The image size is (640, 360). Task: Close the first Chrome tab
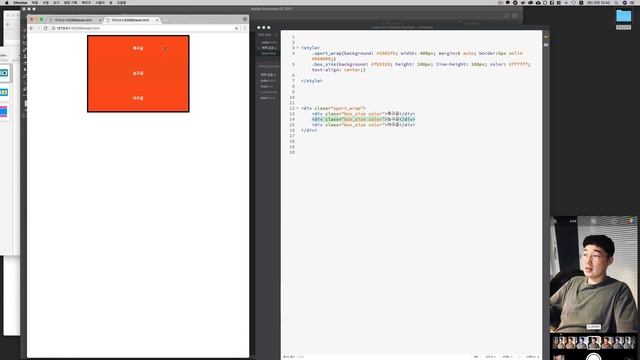[x=100, y=20]
